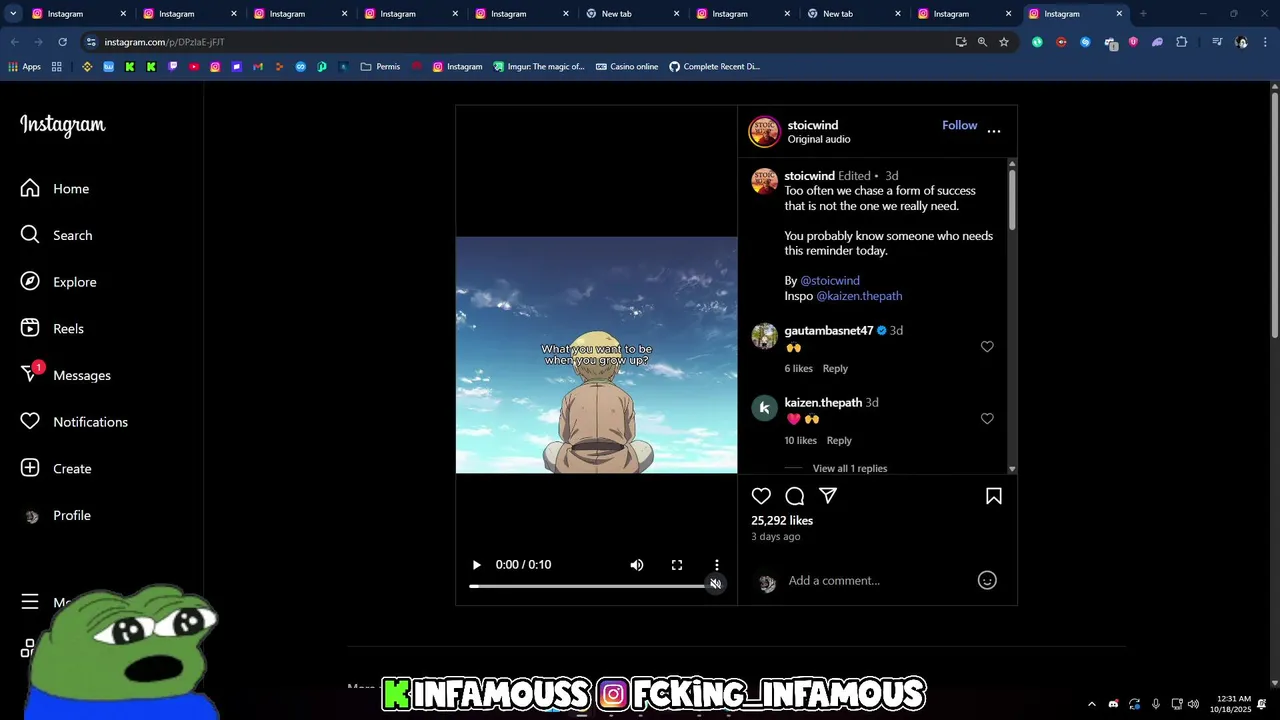Click stoicwind avatar in post header
The image size is (1280, 720).
765,131
